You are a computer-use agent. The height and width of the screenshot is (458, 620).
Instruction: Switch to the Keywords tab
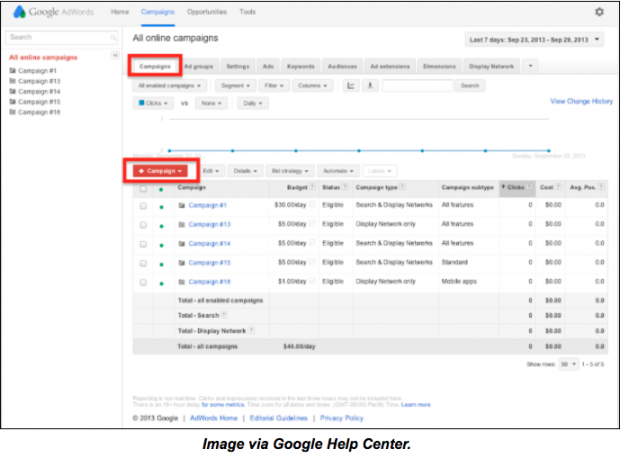point(301,66)
